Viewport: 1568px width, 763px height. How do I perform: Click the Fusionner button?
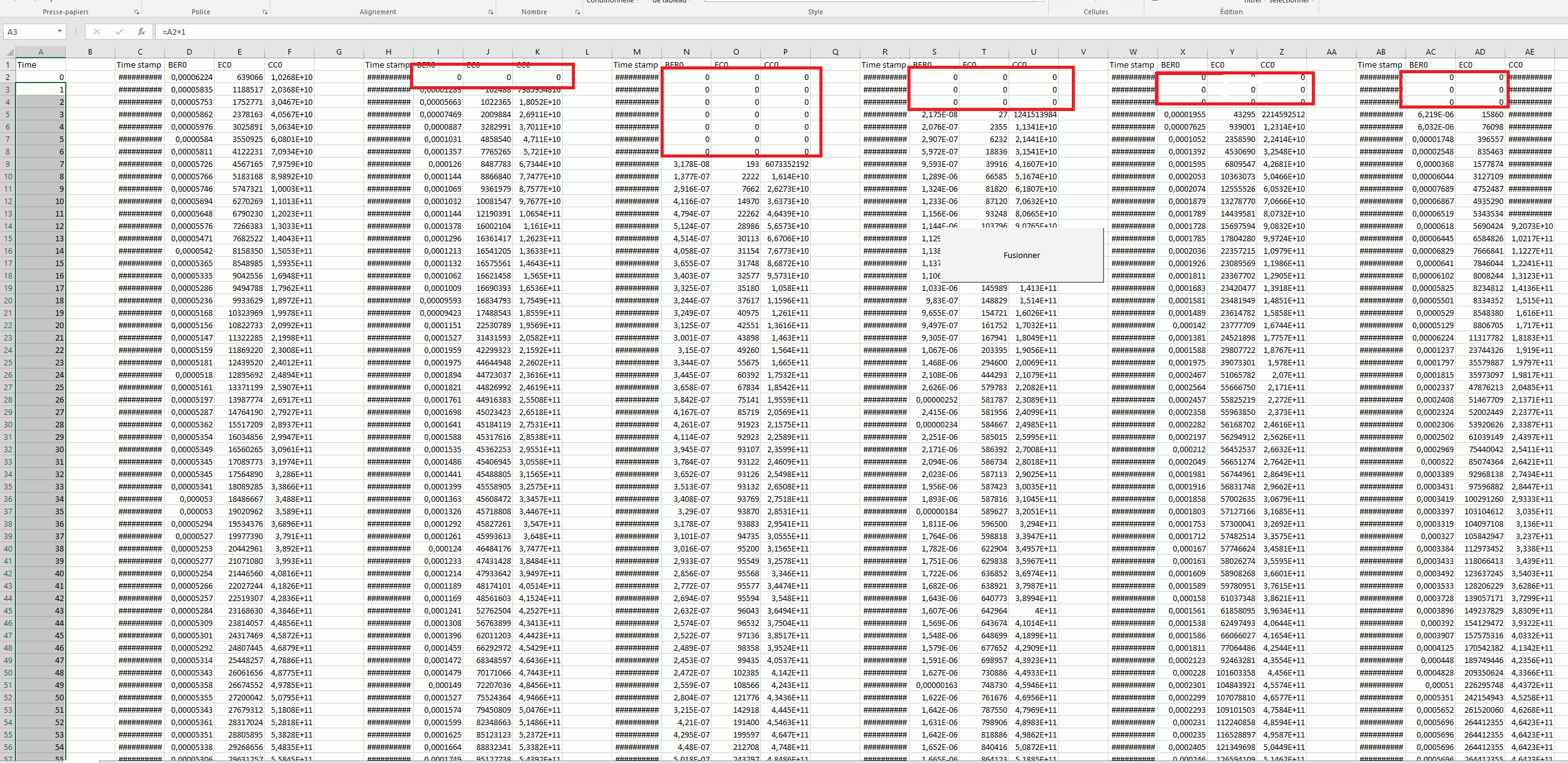pyautogui.click(x=1022, y=255)
